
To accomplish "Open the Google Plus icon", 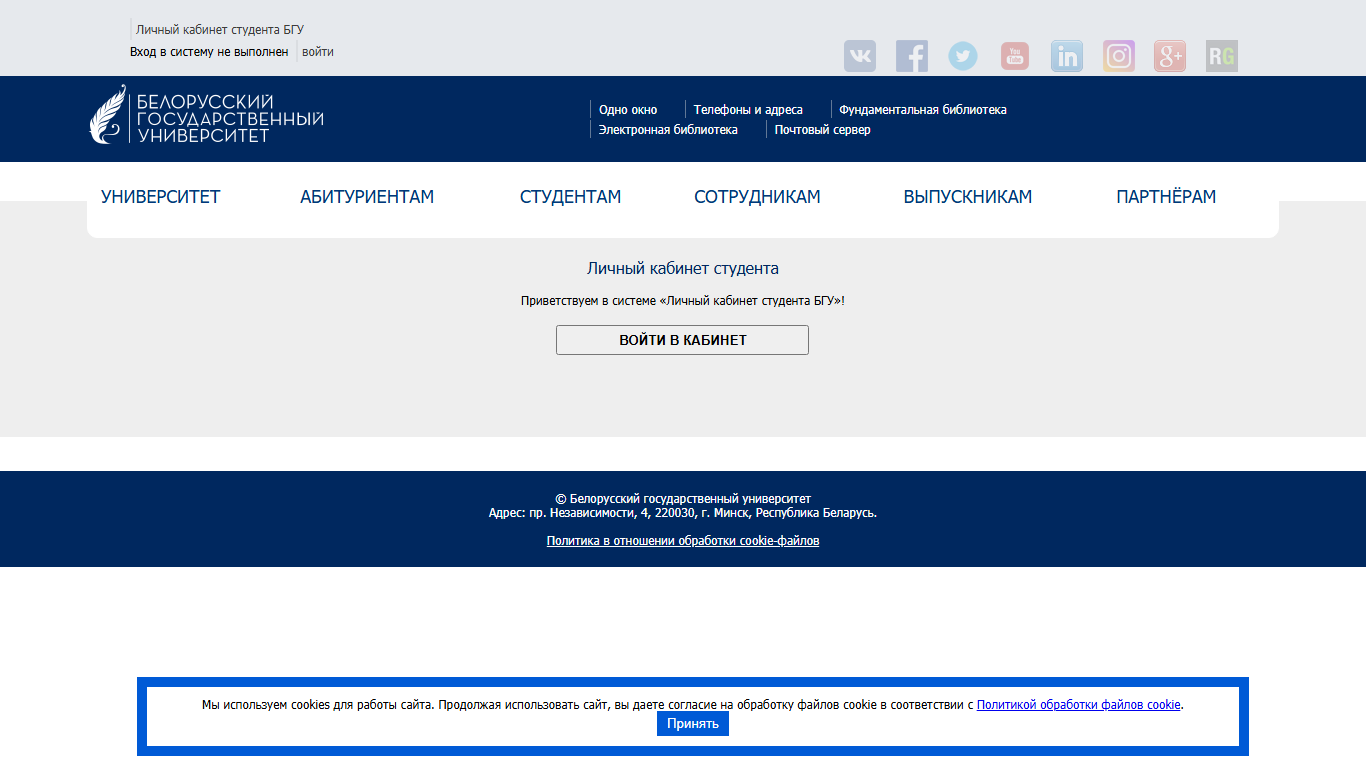I will tap(1170, 56).
